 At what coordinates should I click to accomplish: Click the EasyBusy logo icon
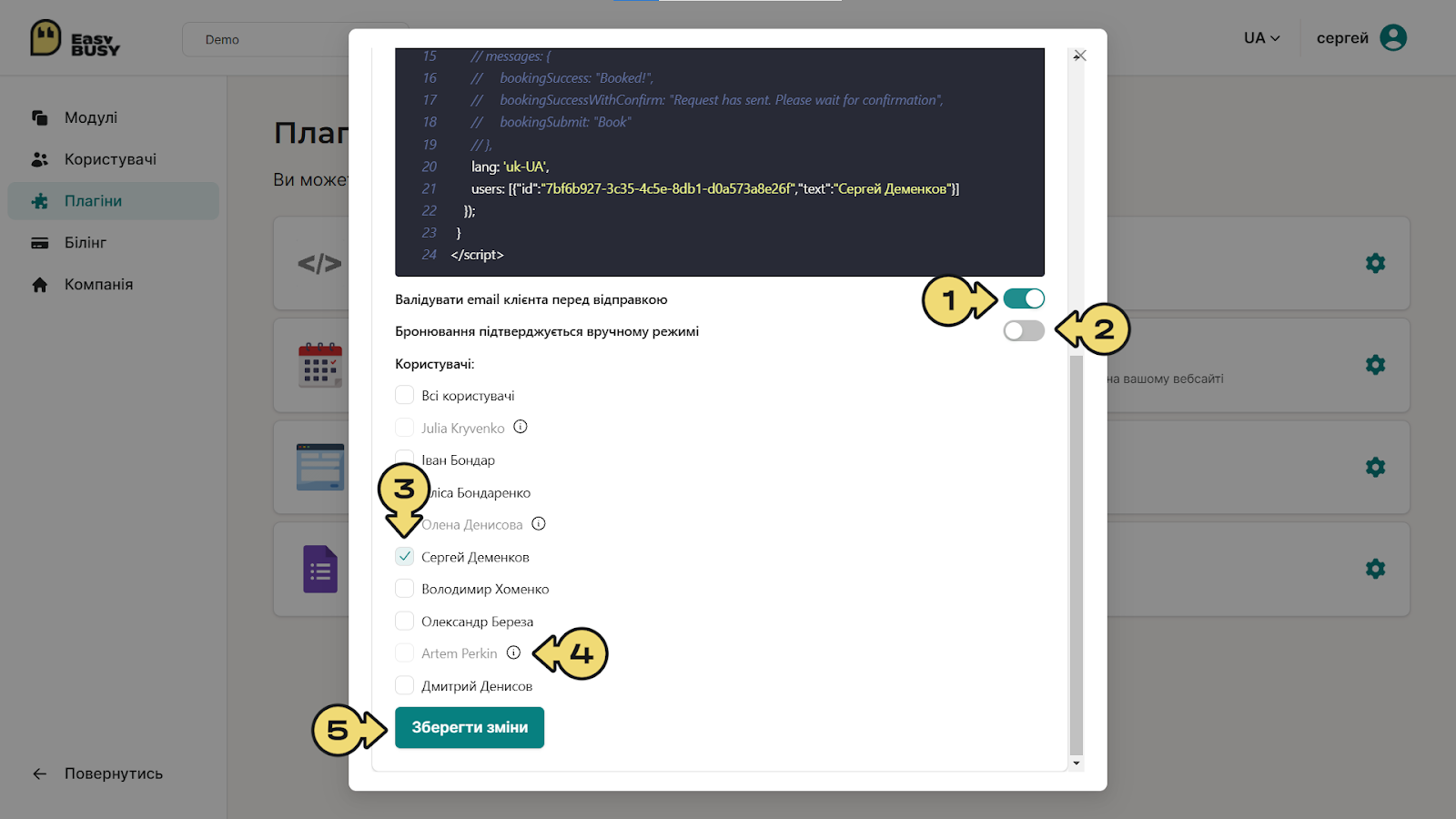point(45,38)
